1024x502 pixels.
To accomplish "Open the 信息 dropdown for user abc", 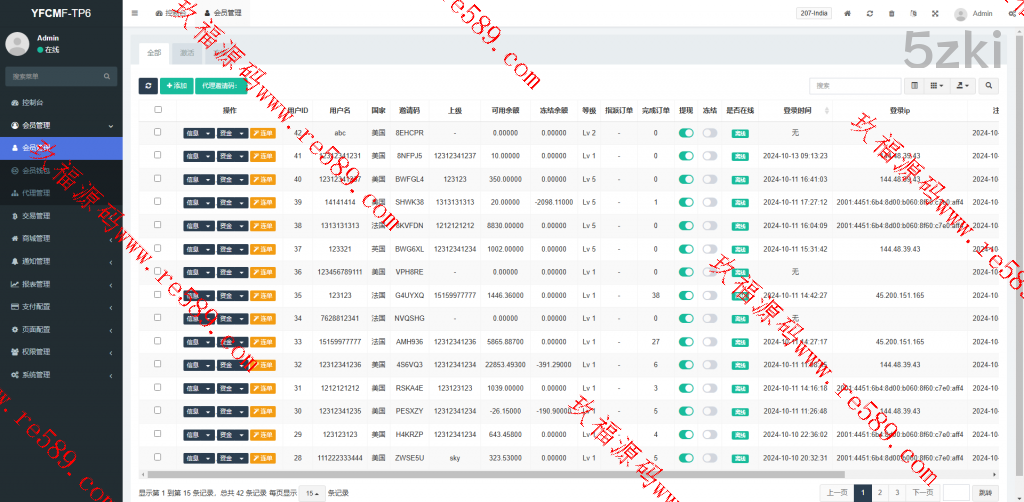I will coord(198,133).
